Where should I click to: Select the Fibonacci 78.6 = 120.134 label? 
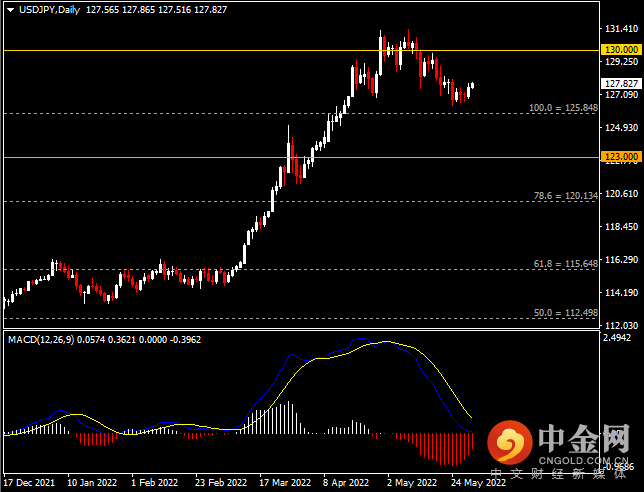coord(566,196)
